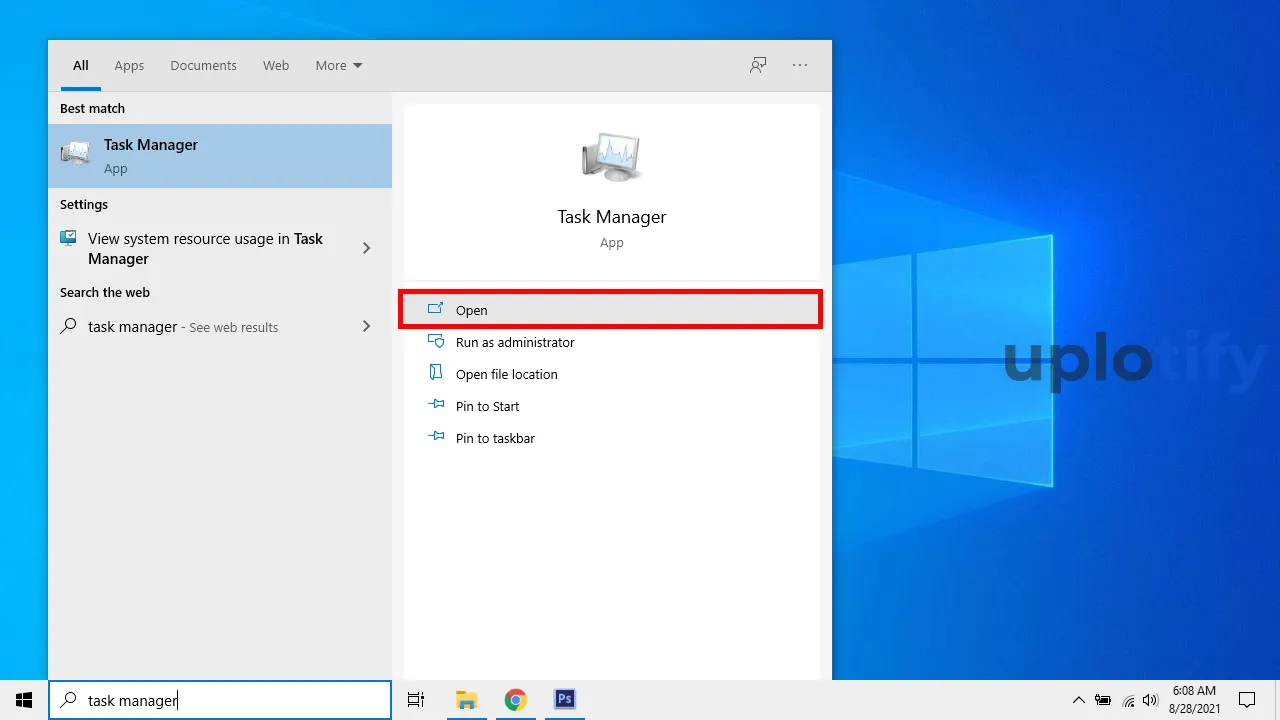The width and height of the screenshot is (1280, 720).
Task: Click the Task View taskbar icon
Action: pyautogui.click(x=416, y=700)
